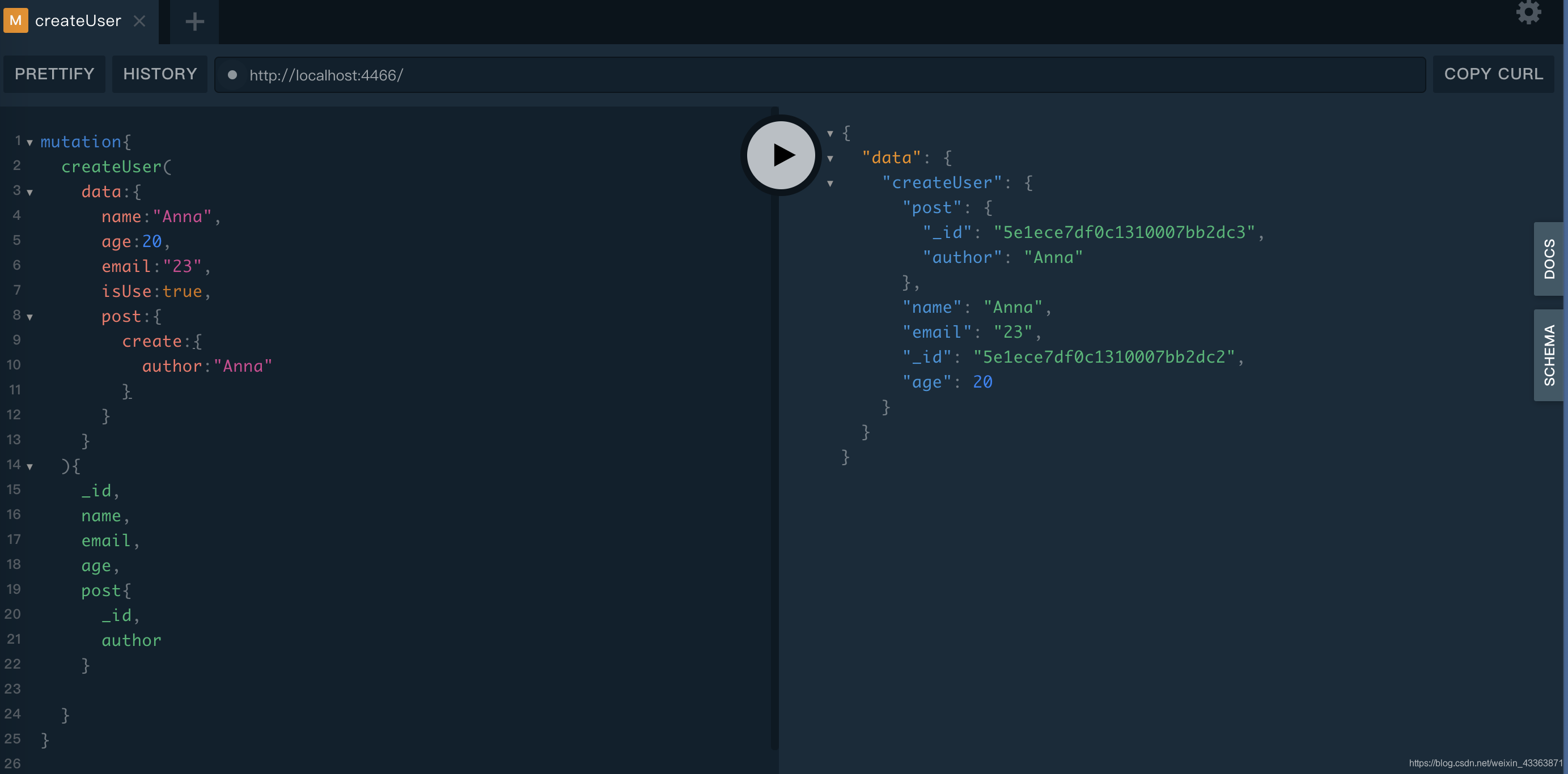Add a new tab with plus icon

pyautogui.click(x=194, y=22)
